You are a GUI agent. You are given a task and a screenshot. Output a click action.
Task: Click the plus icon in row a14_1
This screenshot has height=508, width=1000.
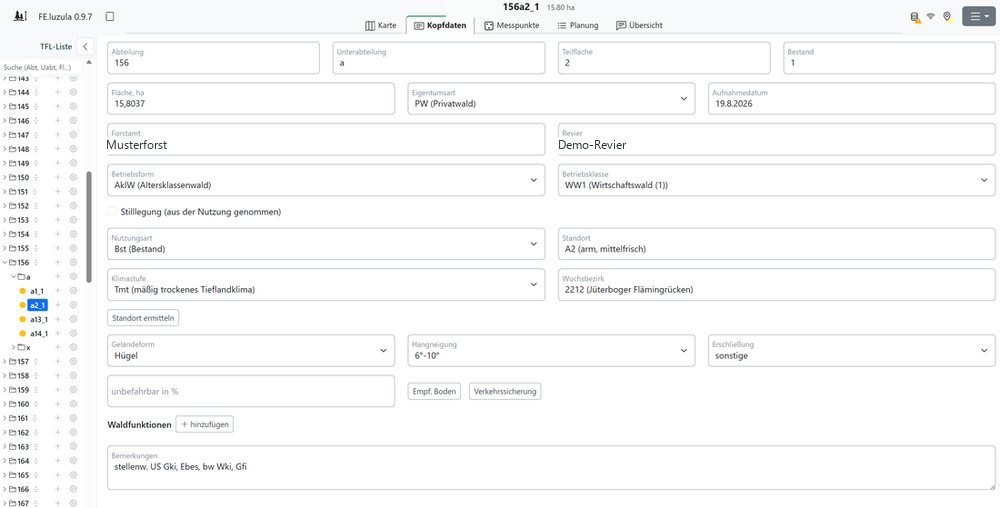click(57, 333)
